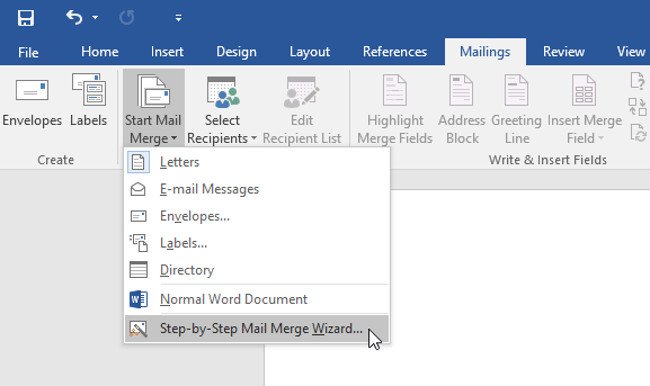Insert an Address Block
Image resolution: width=650 pixels, height=386 pixels.
(x=462, y=110)
